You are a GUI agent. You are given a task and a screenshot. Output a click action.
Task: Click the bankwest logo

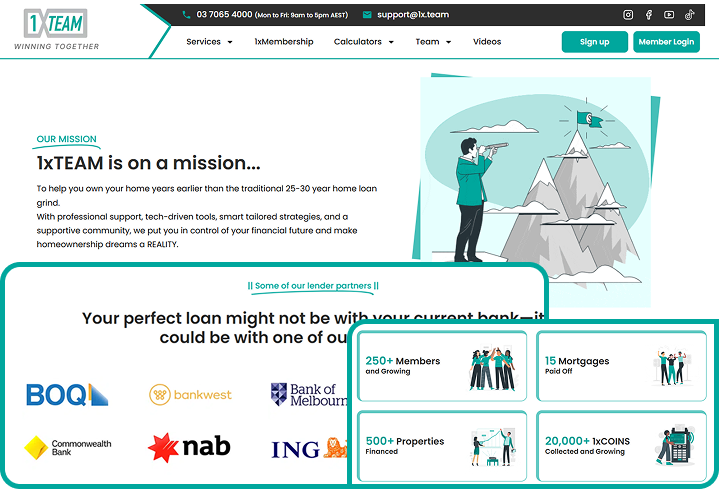pos(190,394)
